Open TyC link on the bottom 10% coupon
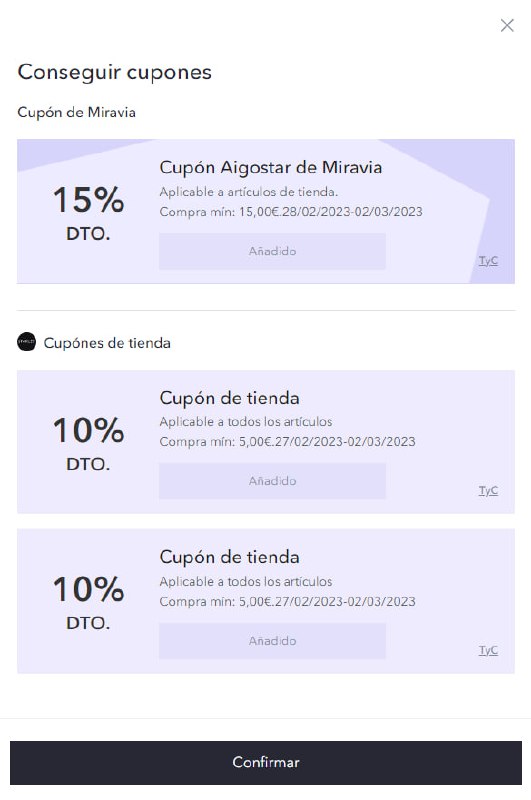The image size is (531, 800). 488,650
